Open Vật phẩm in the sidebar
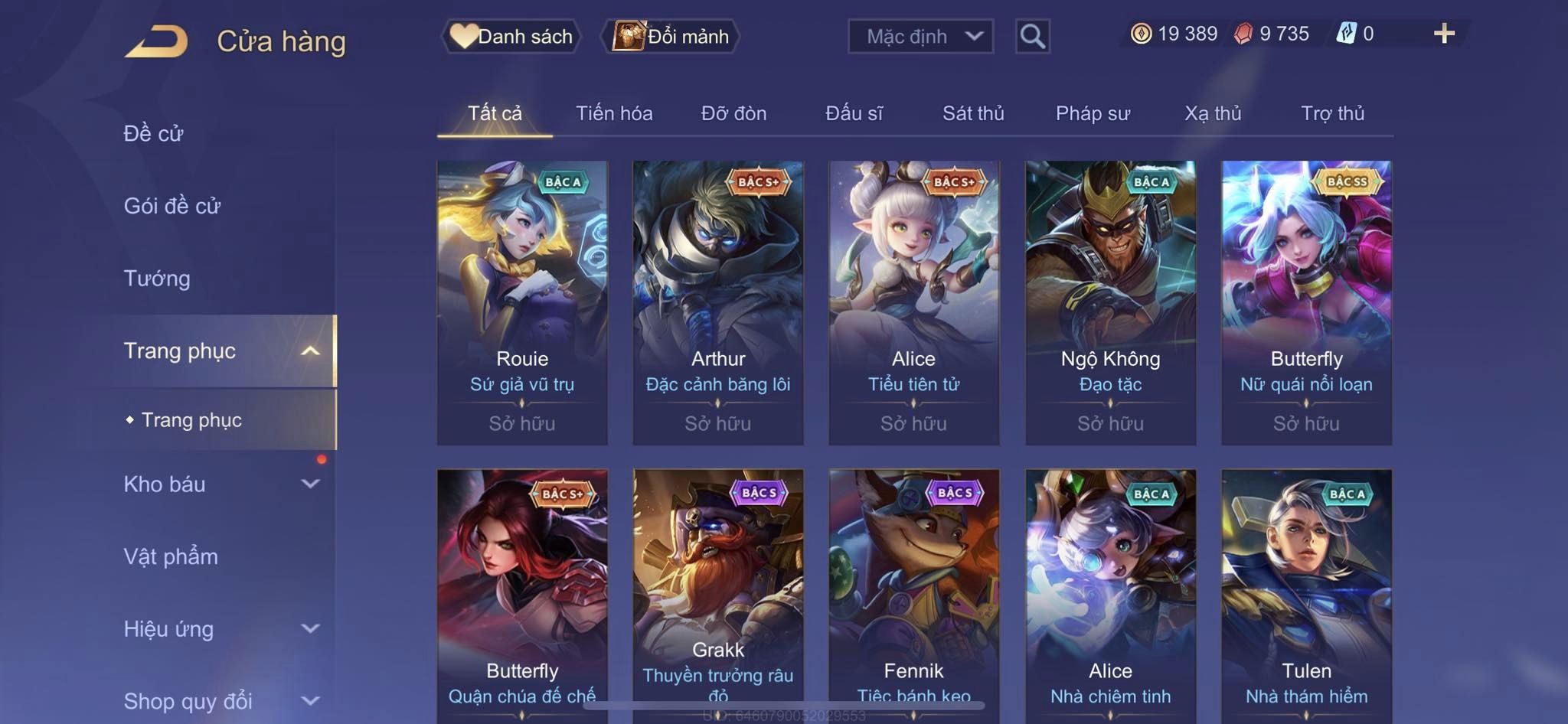Viewport: 1568px width, 724px height. (171, 556)
